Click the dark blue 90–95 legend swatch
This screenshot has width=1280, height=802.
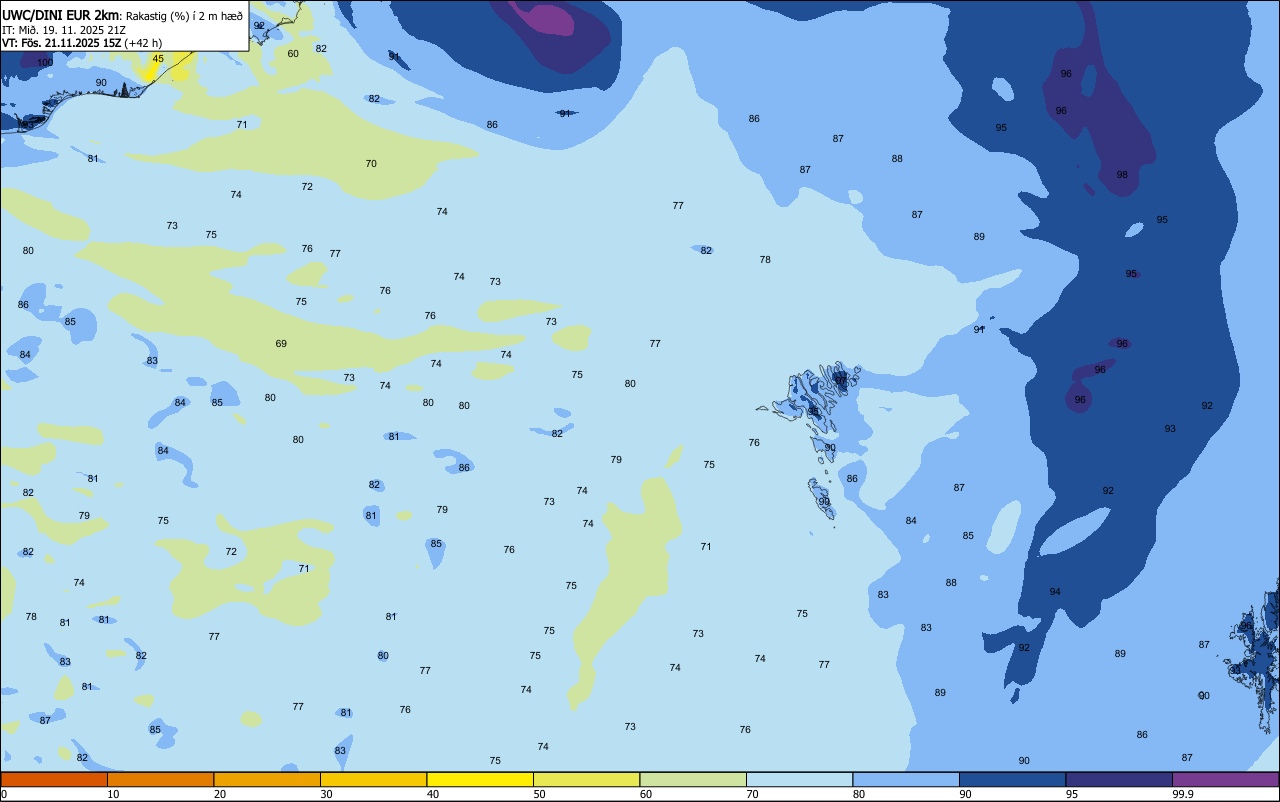[1012, 779]
